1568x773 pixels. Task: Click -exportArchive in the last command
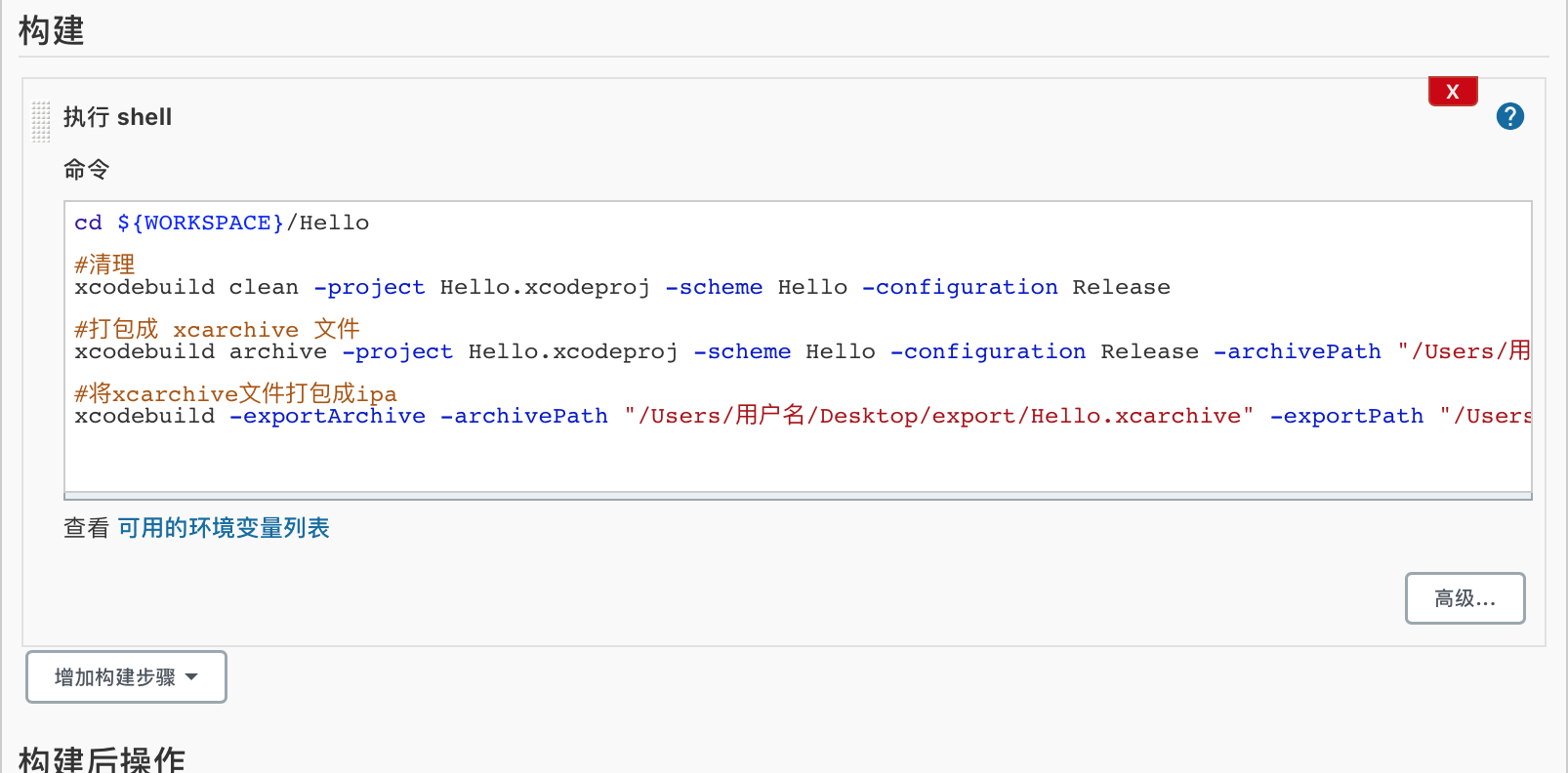tap(328, 417)
